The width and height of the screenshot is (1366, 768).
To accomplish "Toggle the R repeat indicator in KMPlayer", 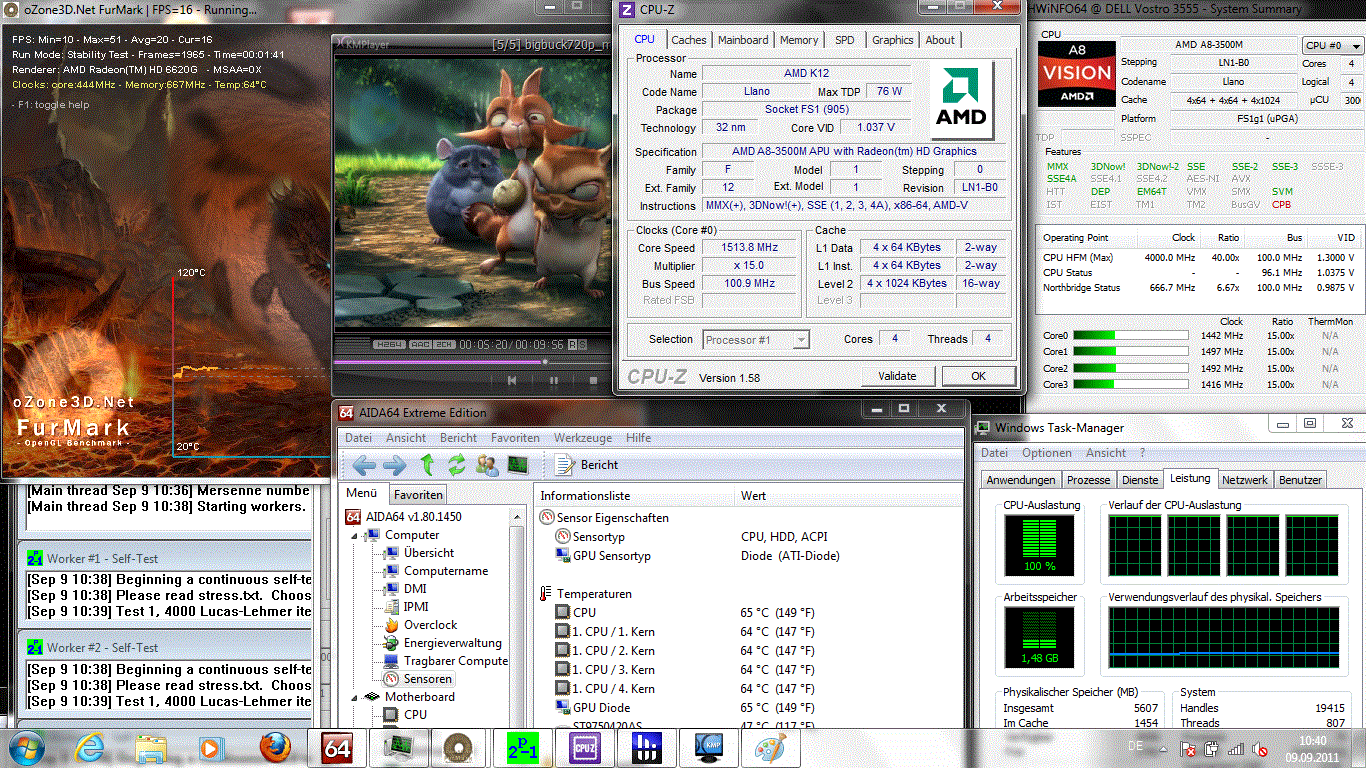I will tap(572, 345).
